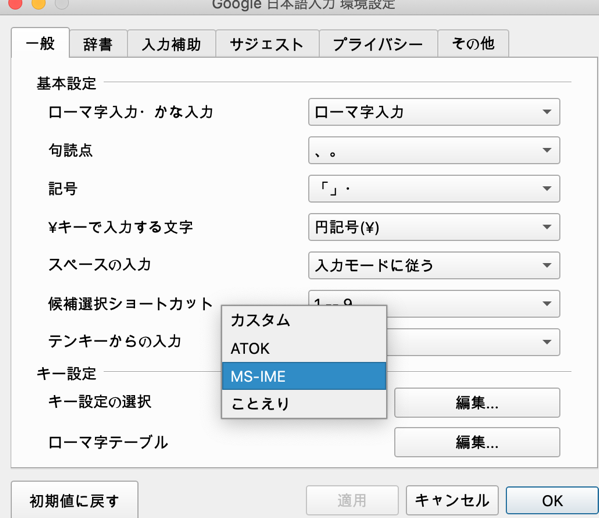Confirm settings with the OK button
This screenshot has width=599, height=518.
[552, 500]
